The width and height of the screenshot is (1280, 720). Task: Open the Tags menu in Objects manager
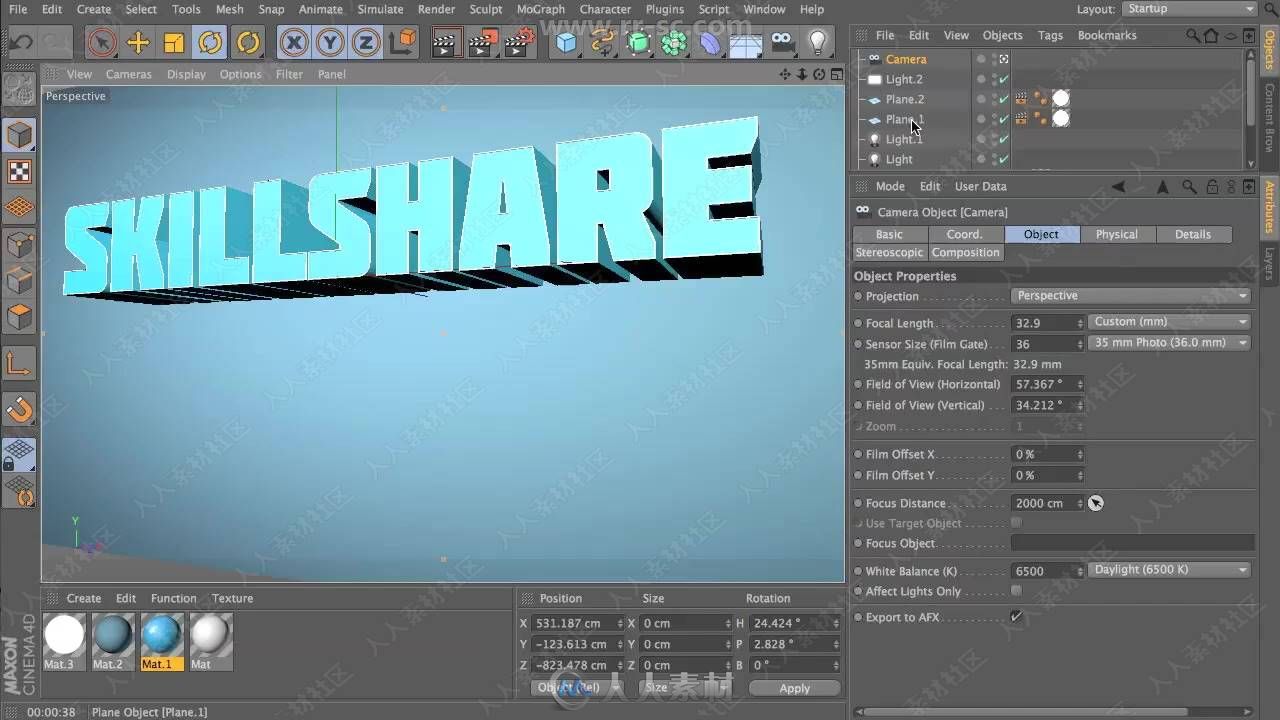[1050, 35]
